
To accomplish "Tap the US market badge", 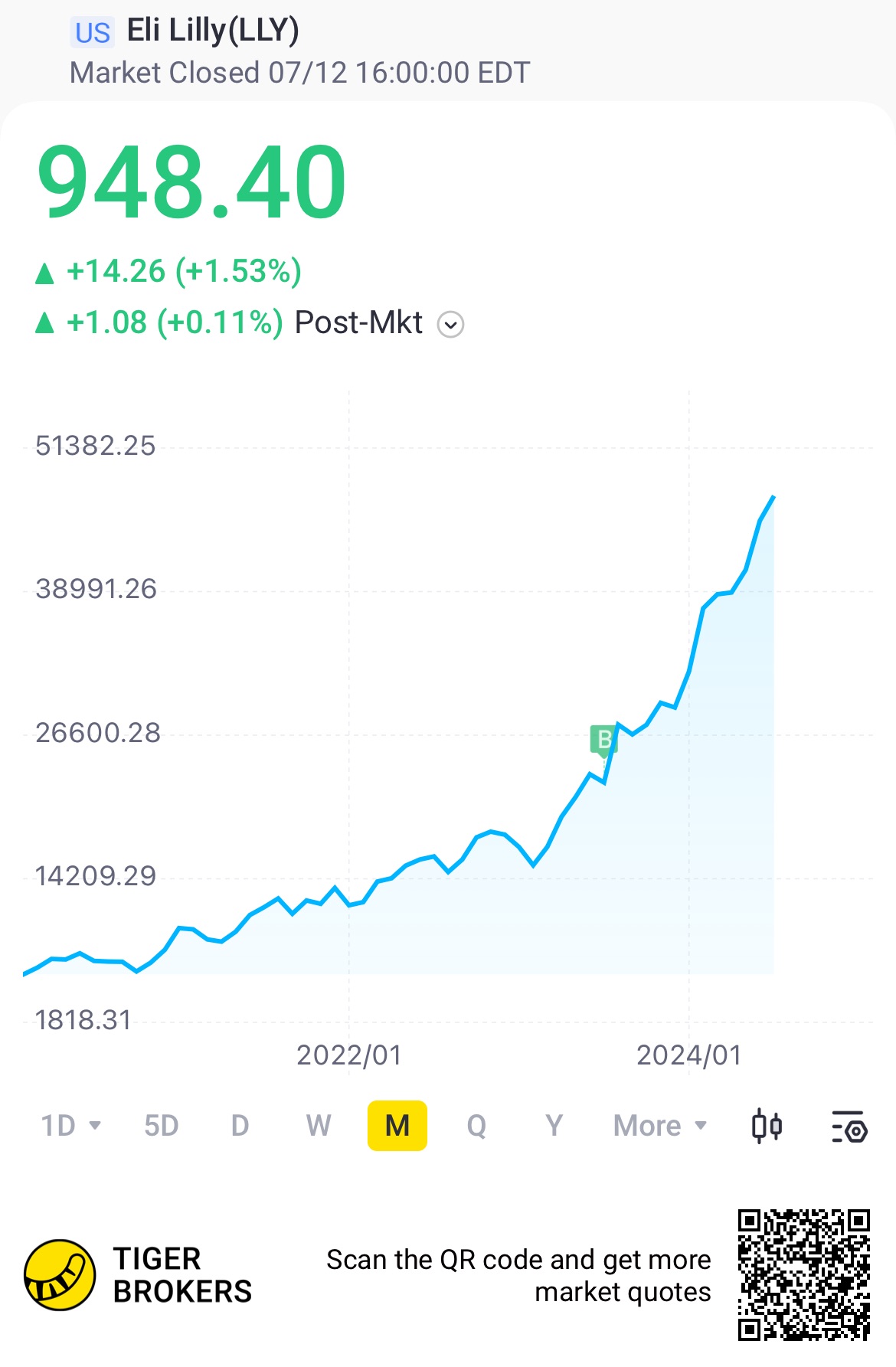I will tap(93, 33).
